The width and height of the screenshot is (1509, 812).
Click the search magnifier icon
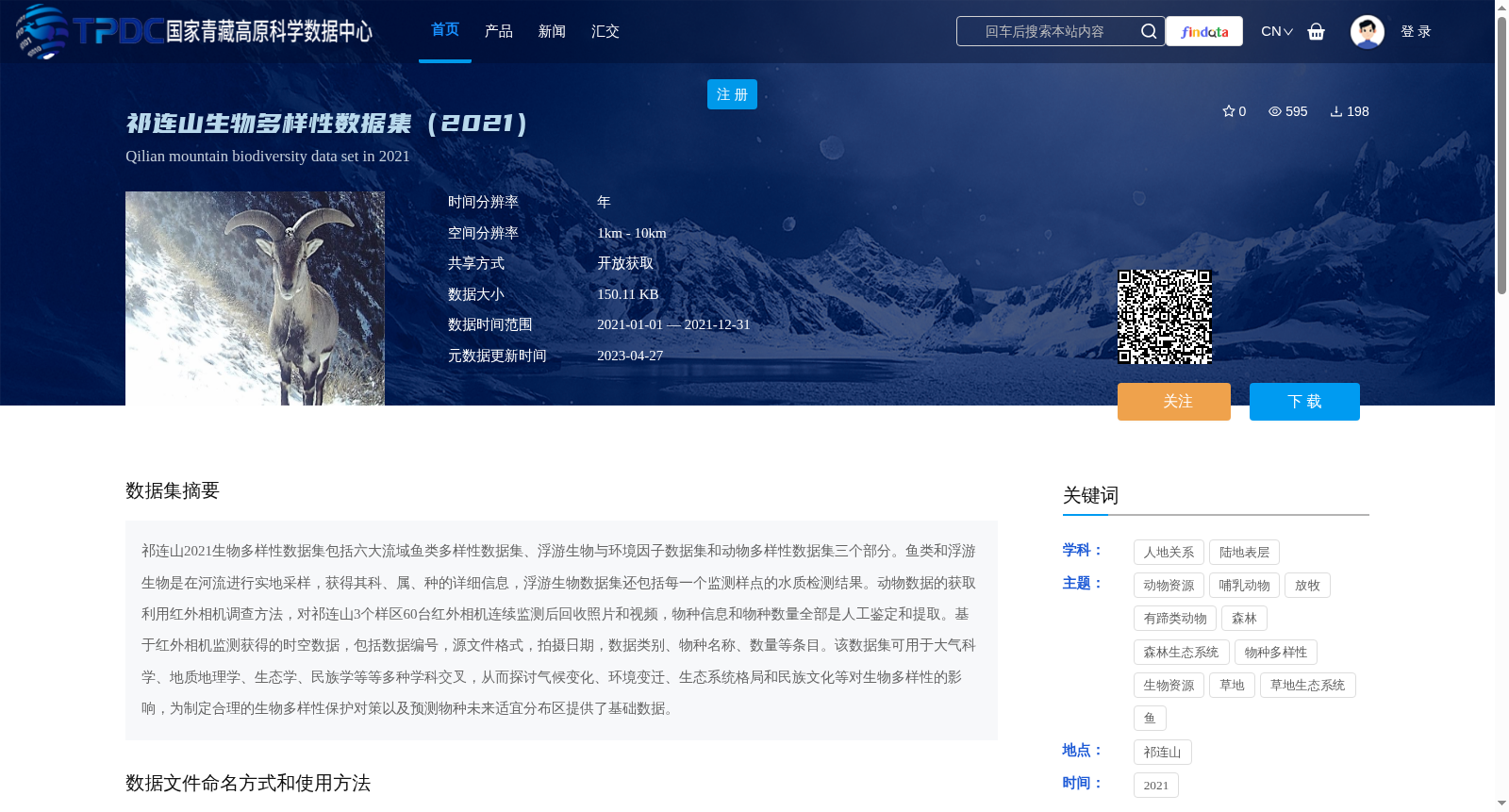coord(1148,31)
